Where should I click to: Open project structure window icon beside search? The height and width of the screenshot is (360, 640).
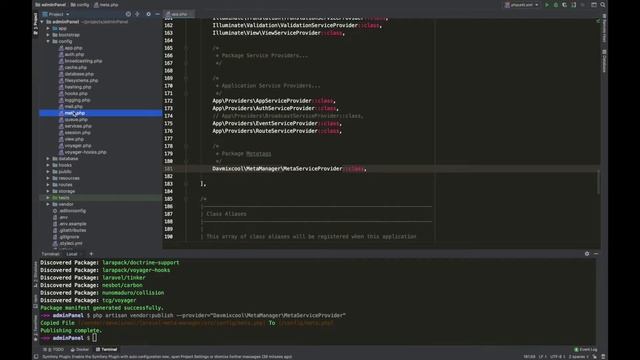tap(594, 5)
